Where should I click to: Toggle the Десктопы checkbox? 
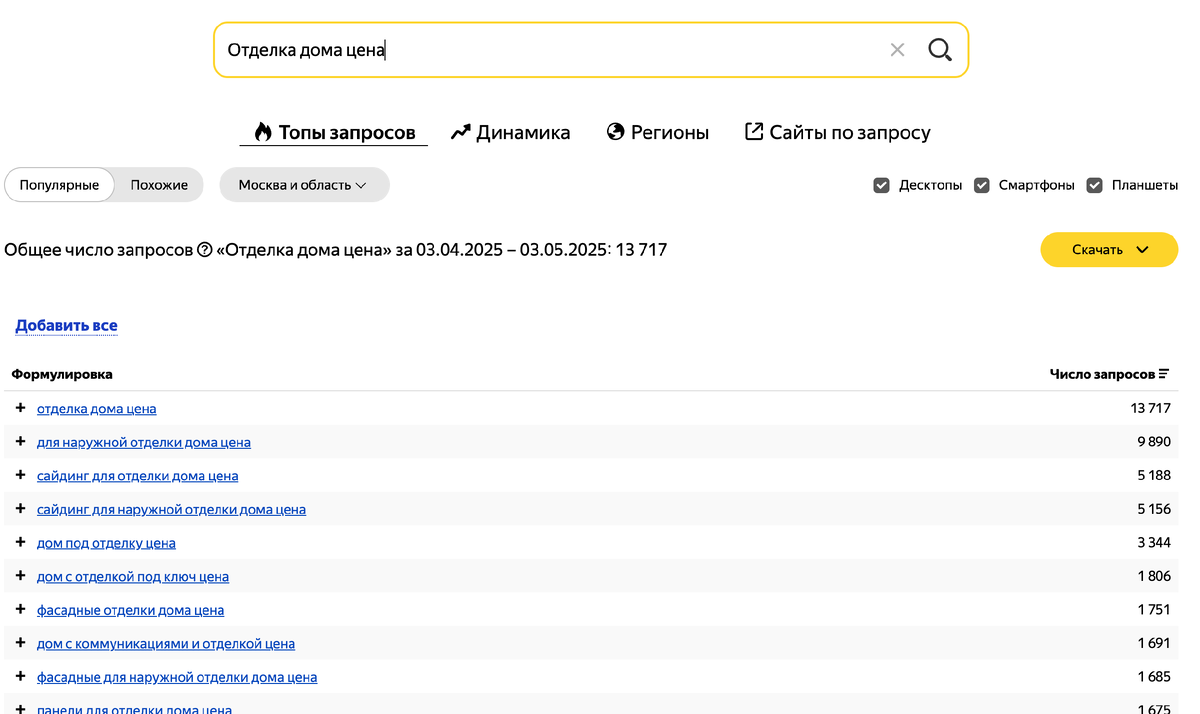tap(881, 185)
